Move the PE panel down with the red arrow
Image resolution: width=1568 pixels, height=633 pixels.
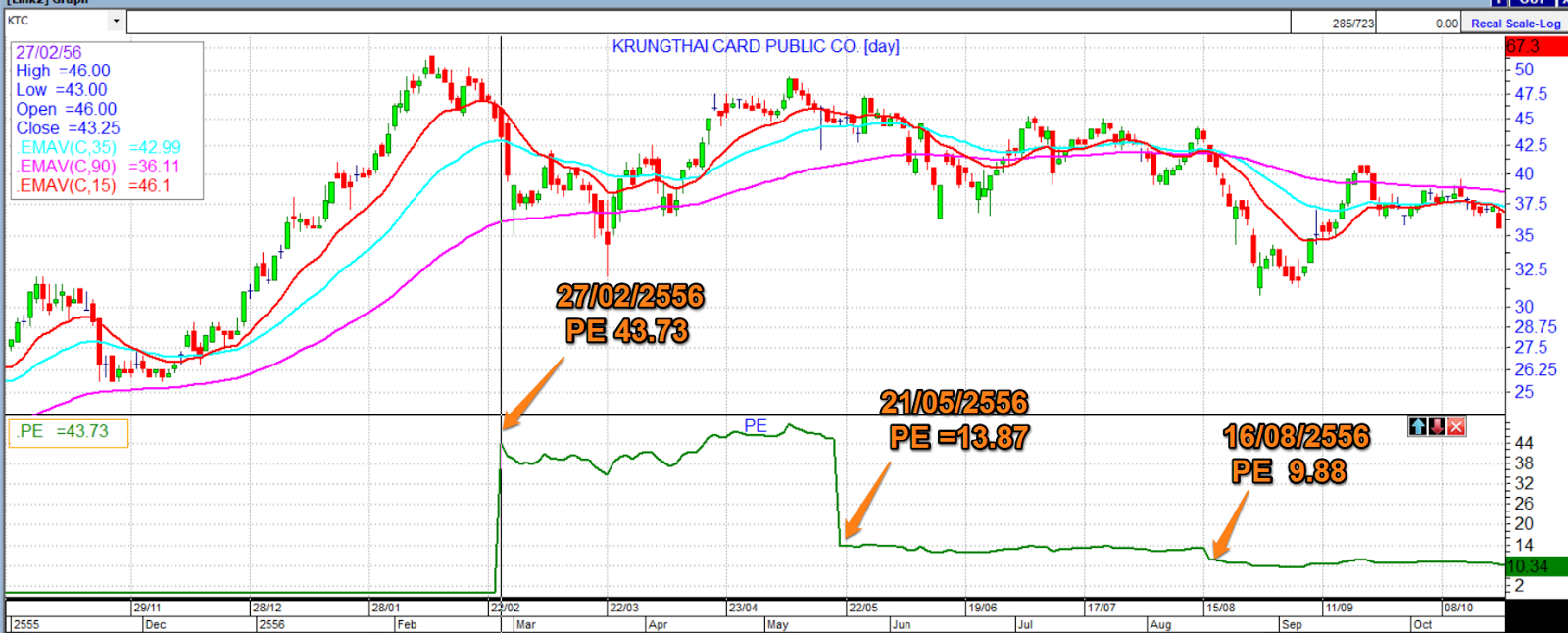1437,426
